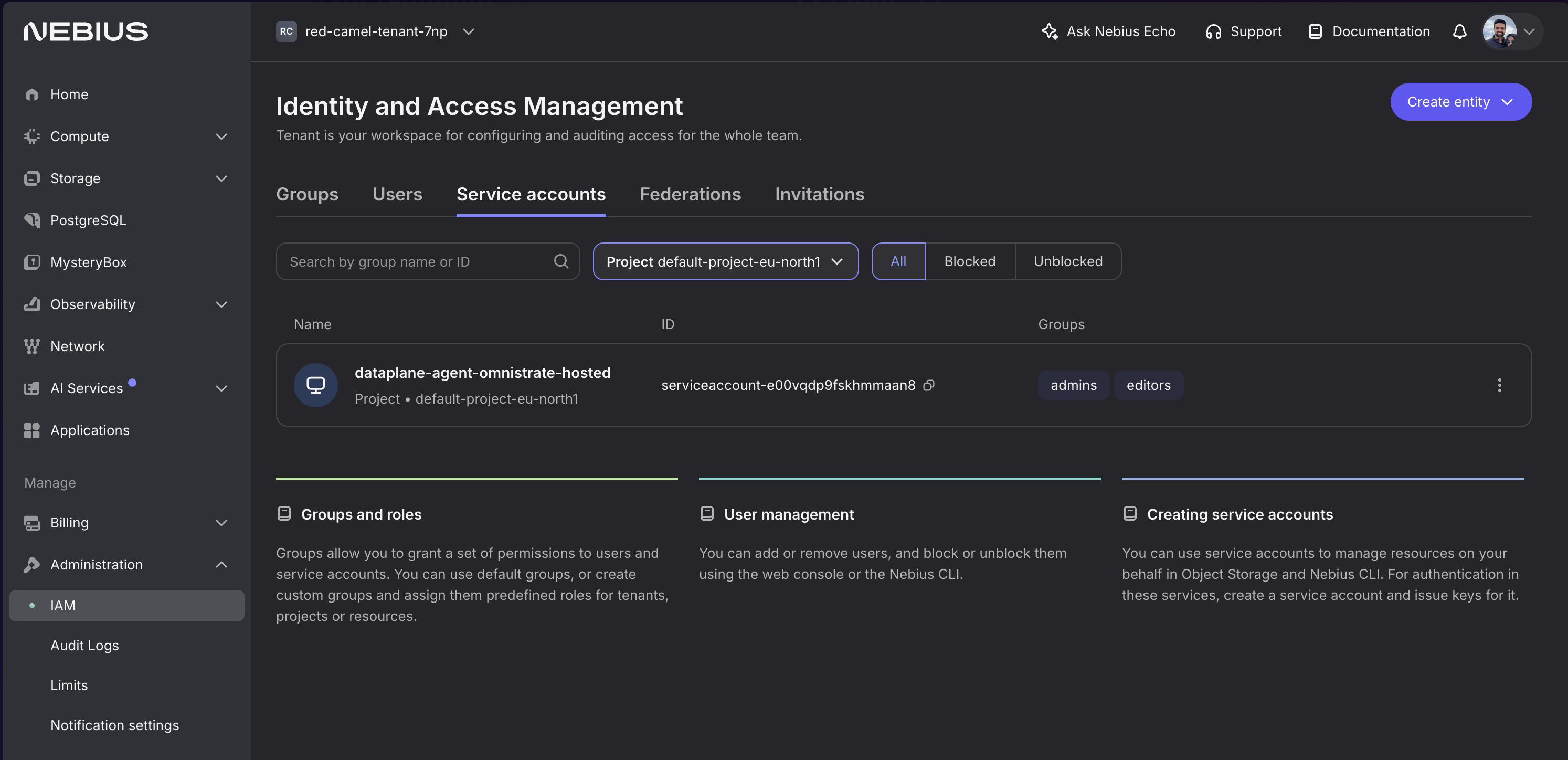Click the Create entity button

(x=1460, y=102)
